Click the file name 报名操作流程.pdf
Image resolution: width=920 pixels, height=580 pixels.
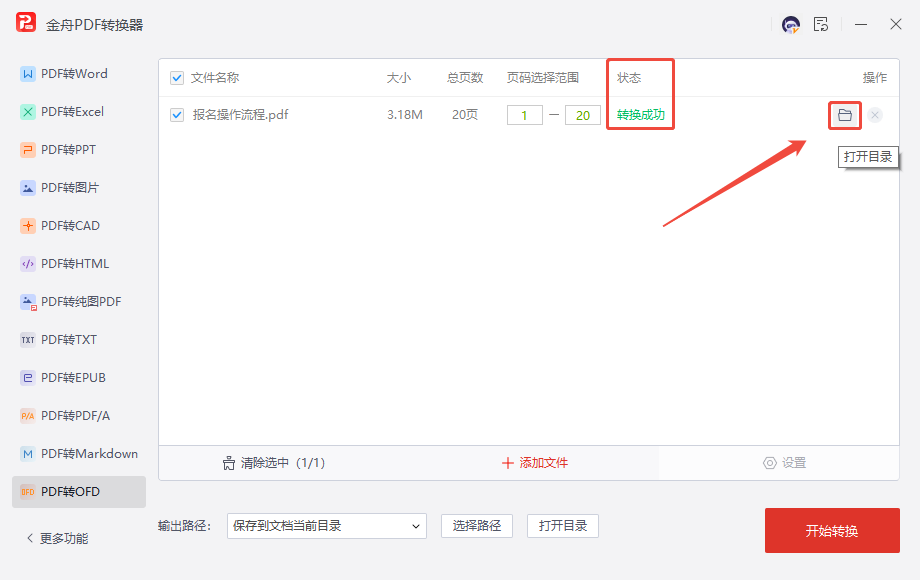(241, 115)
